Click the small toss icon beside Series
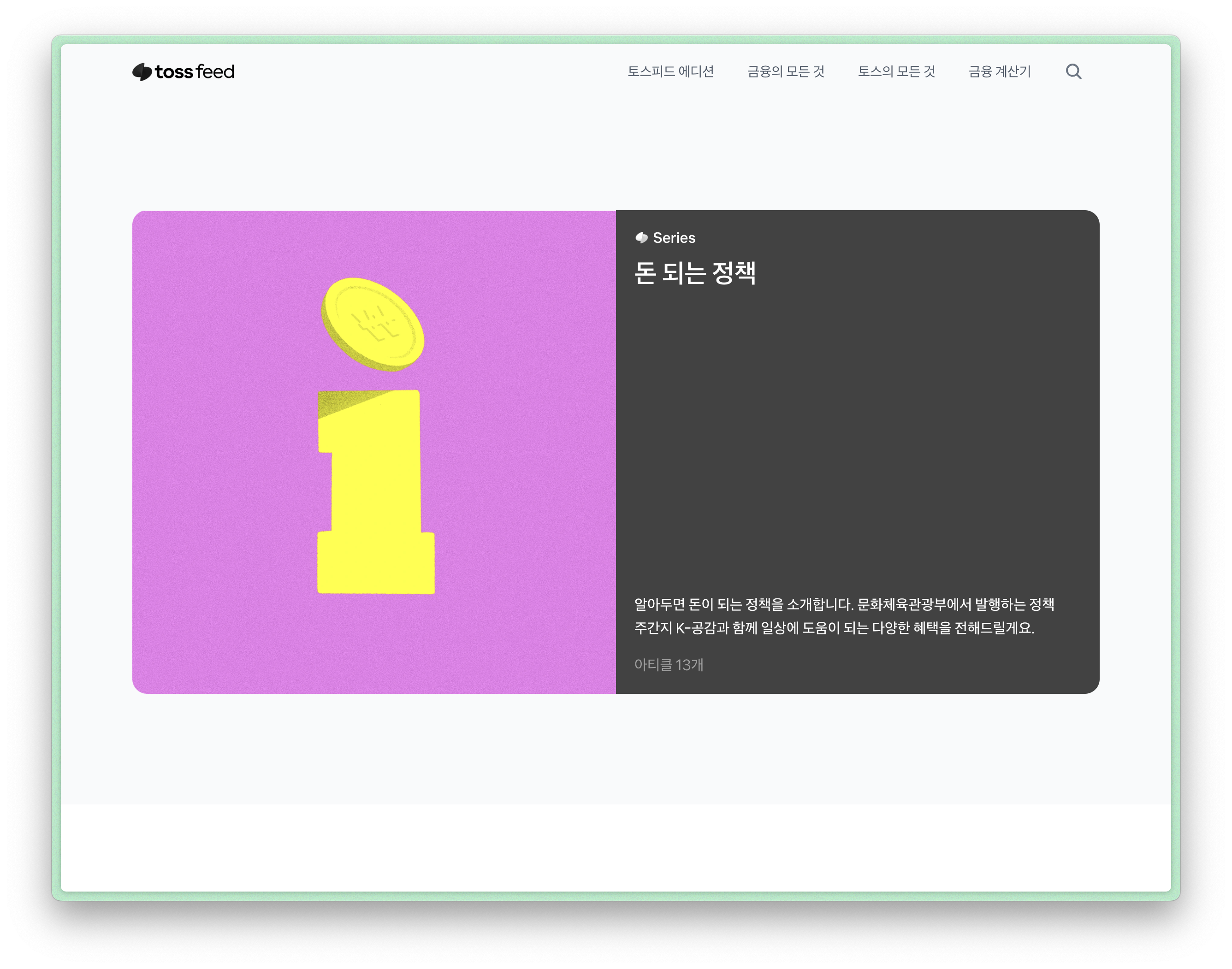The image size is (1232, 969). coord(641,238)
